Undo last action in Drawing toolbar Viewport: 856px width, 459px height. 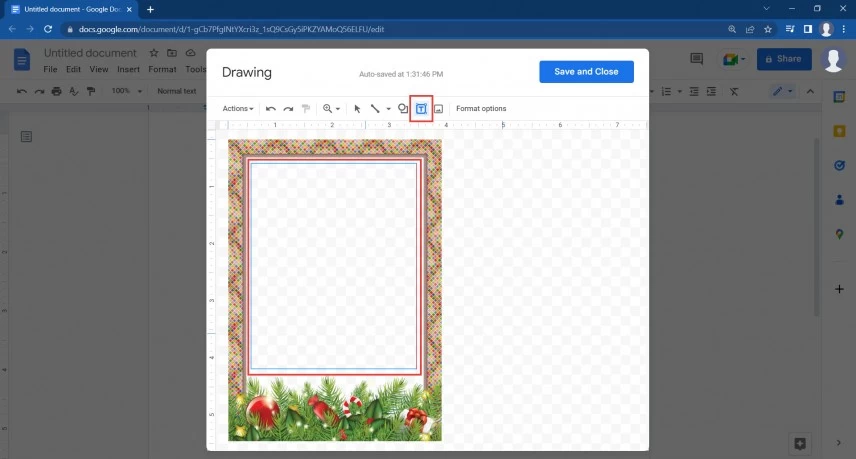coord(271,108)
